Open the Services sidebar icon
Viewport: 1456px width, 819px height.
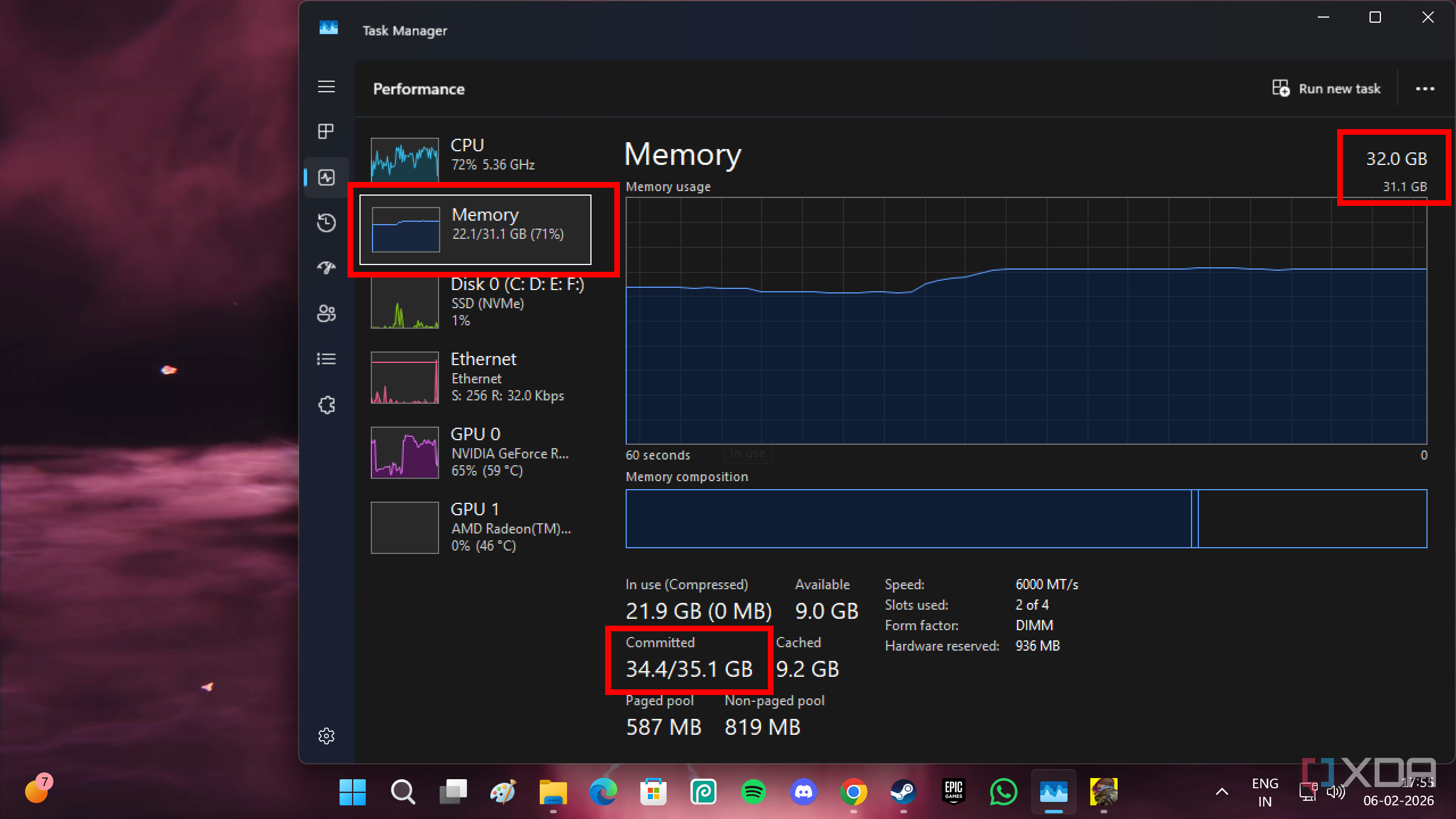[326, 405]
